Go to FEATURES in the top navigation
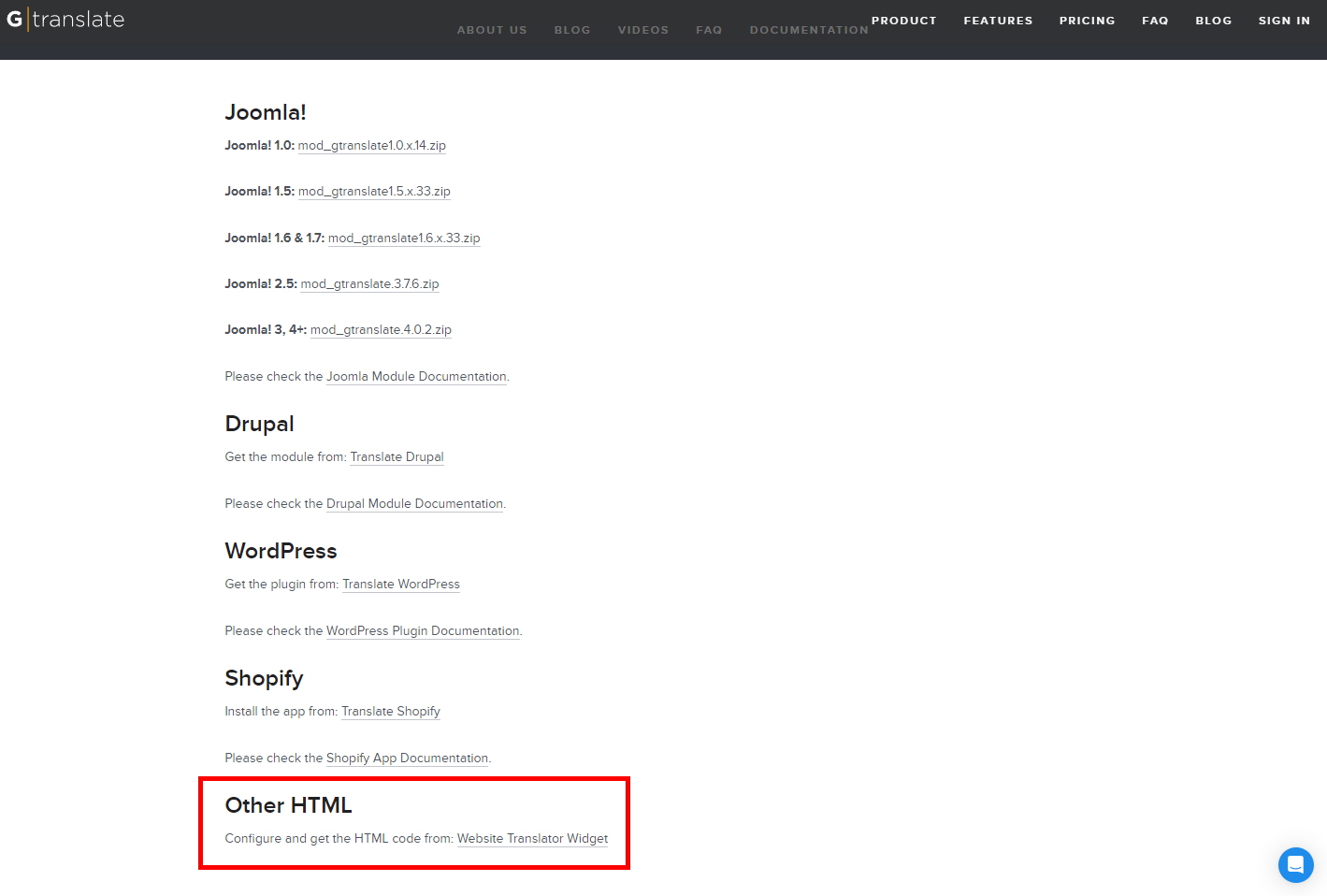 (x=998, y=21)
